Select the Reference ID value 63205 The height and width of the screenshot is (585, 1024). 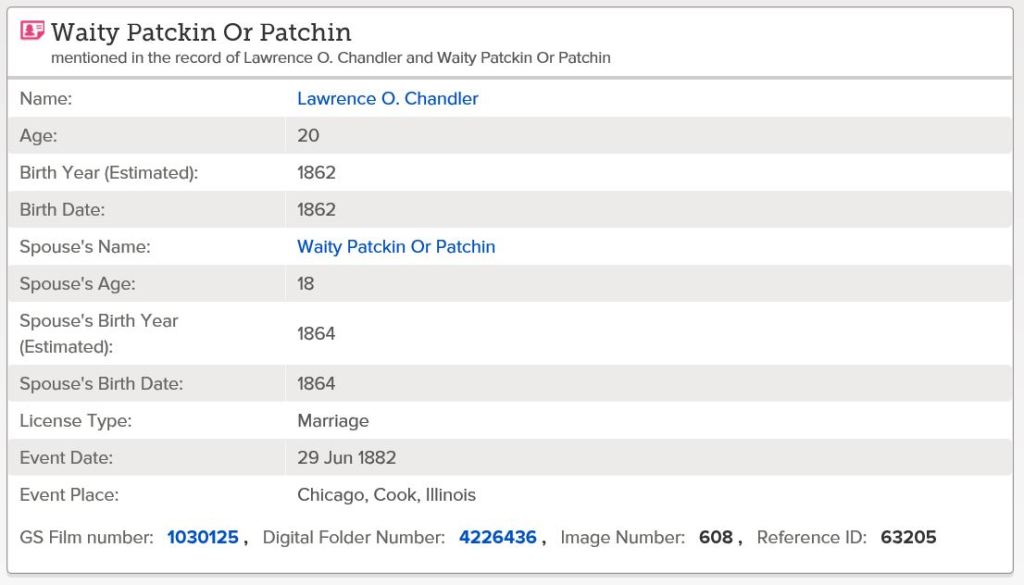[x=908, y=538]
